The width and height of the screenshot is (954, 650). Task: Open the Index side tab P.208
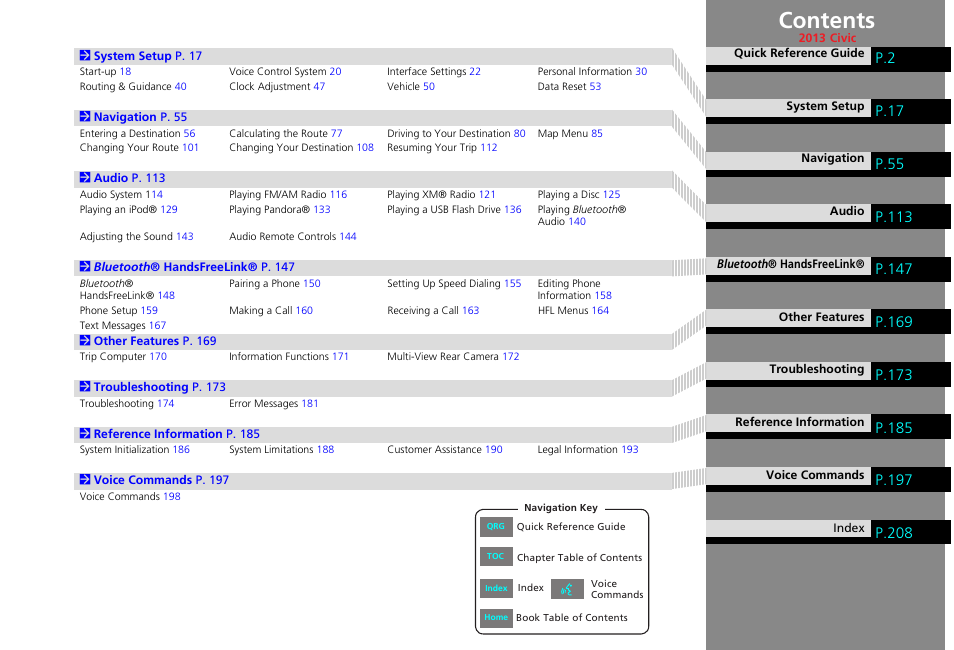click(828, 531)
